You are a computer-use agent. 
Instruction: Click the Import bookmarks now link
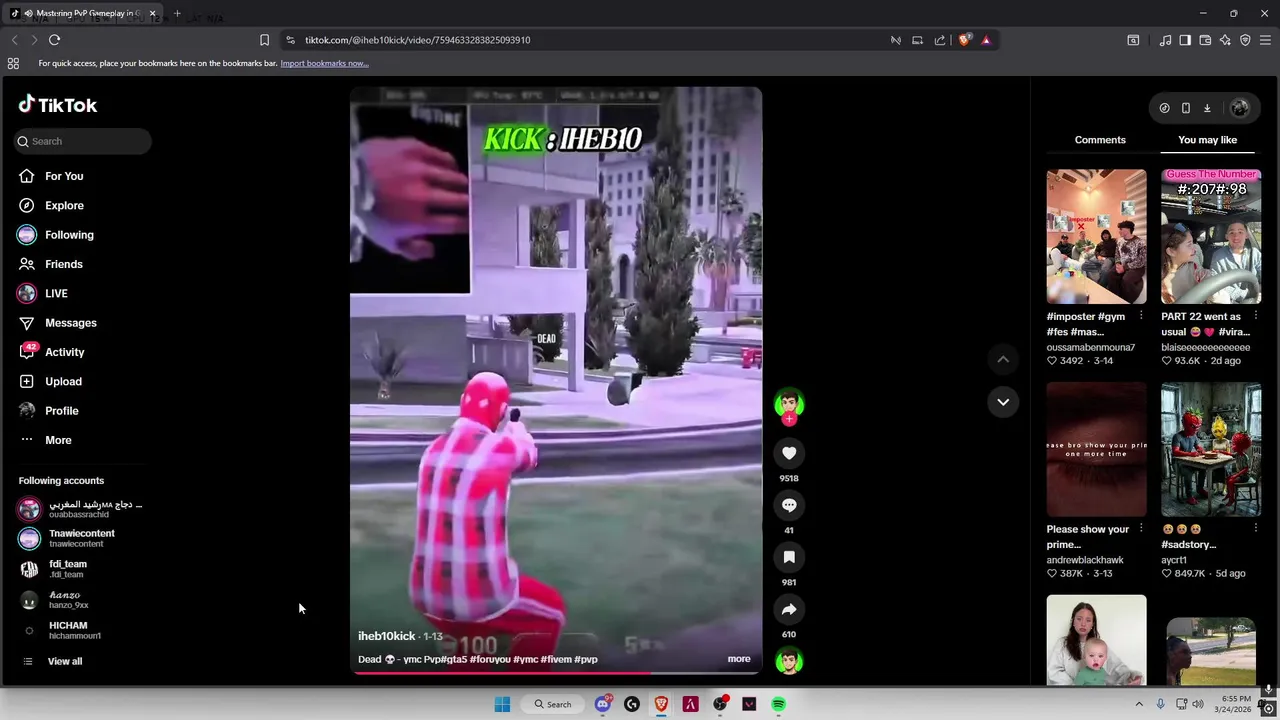[324, 63]
